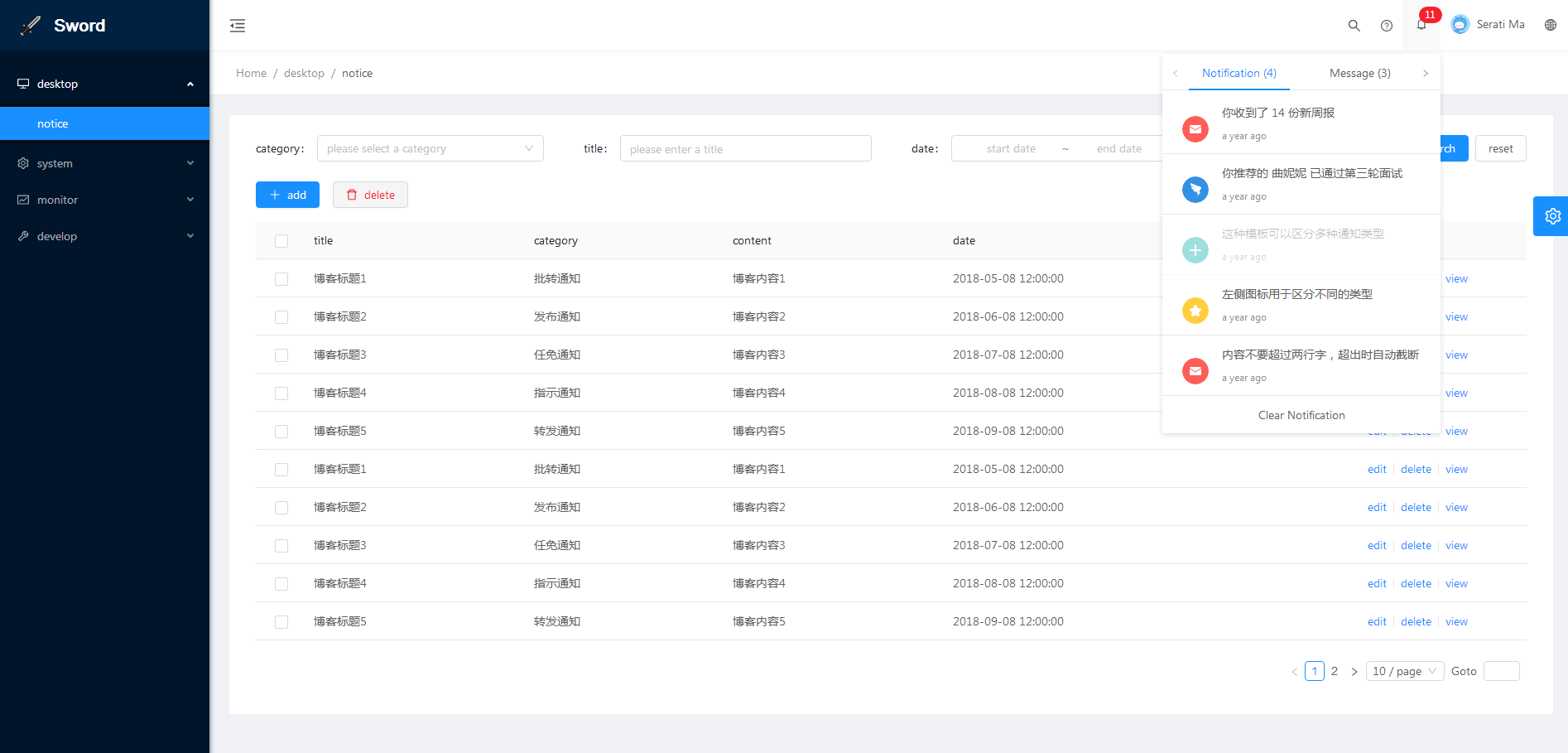The width and height of the screenshot is (1568, 753).
Task: Toggle the select-all checkbox in table header
Action: coord(281,241)
